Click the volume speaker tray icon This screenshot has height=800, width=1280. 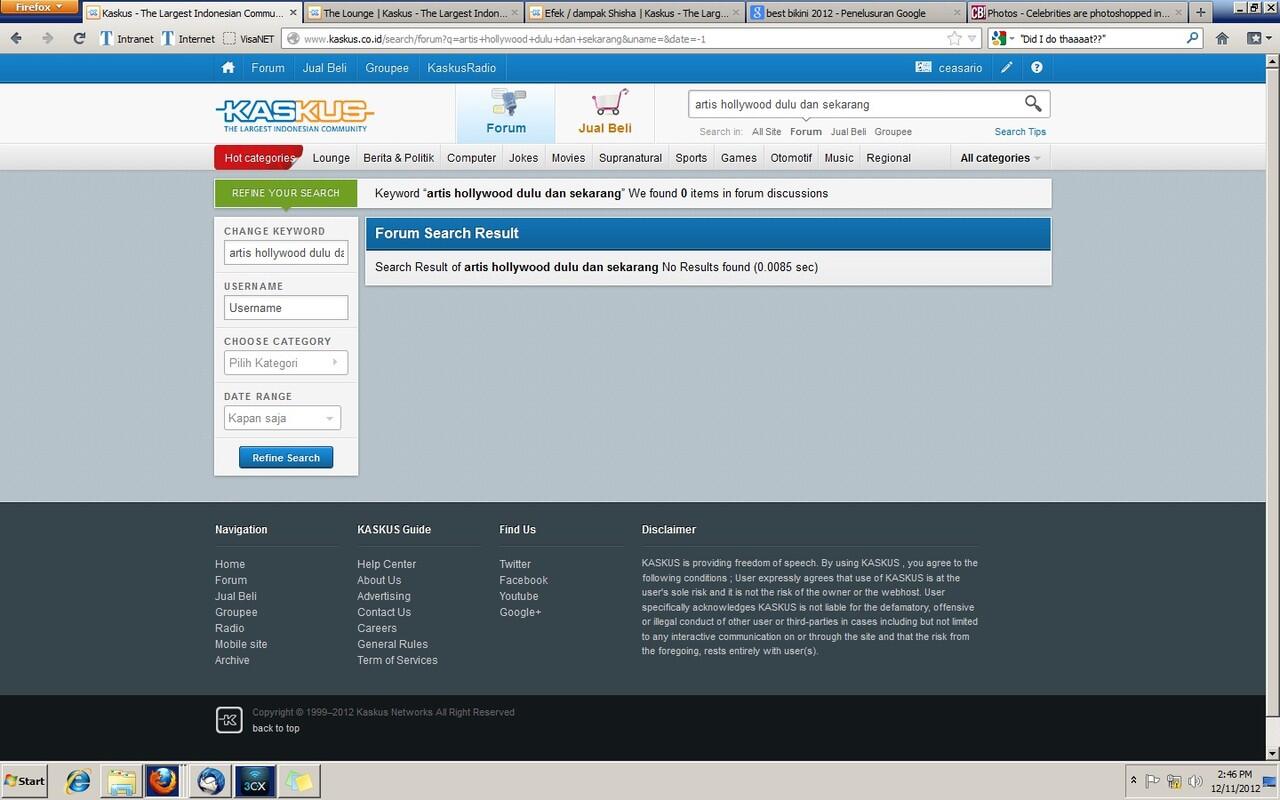(x=1195, y=781)
